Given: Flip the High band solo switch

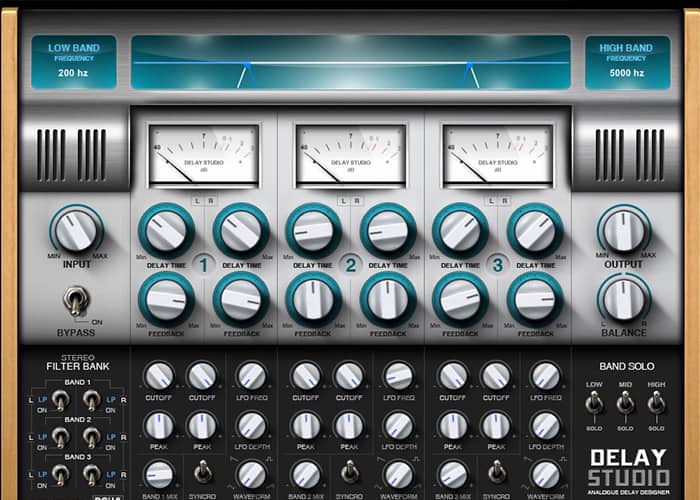Looking at the screenshot, I should [656, 402].
